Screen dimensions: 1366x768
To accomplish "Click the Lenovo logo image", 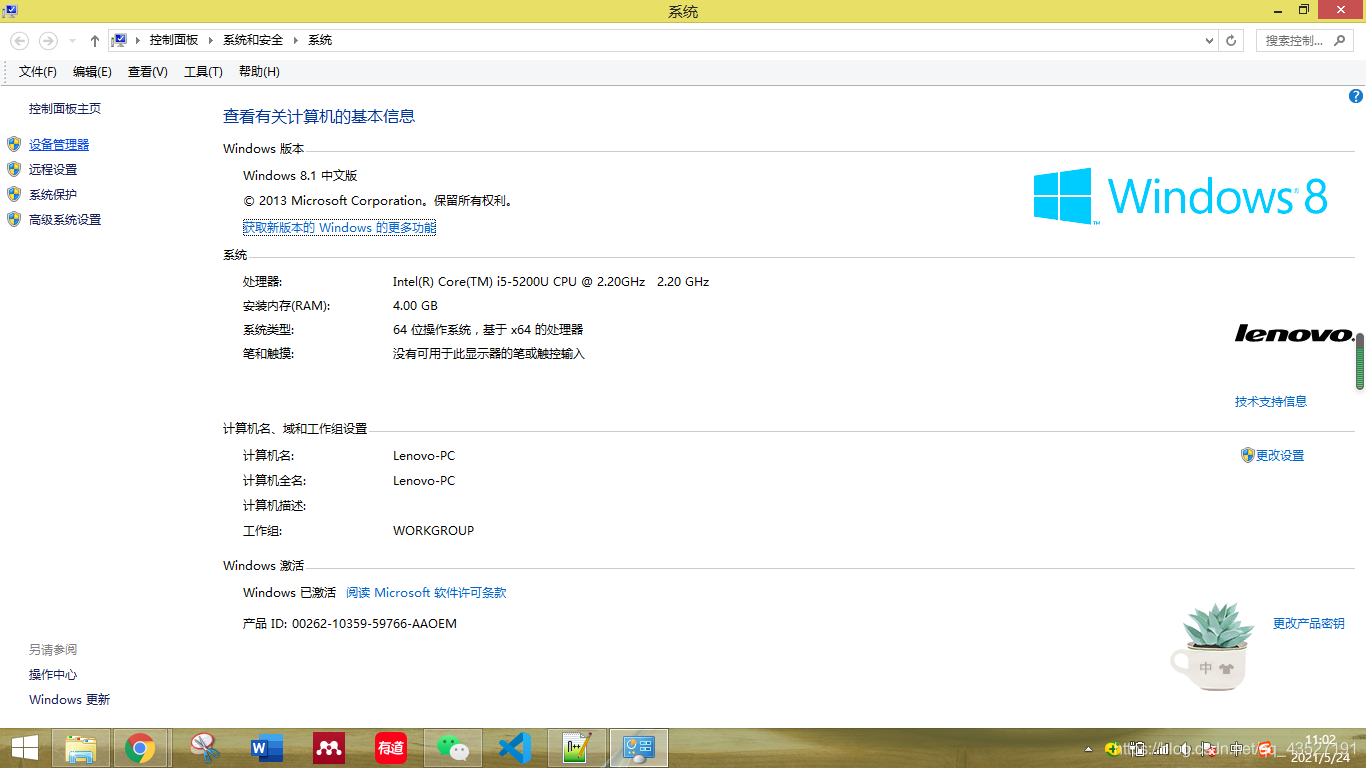I will click(x=1294, y=333).
